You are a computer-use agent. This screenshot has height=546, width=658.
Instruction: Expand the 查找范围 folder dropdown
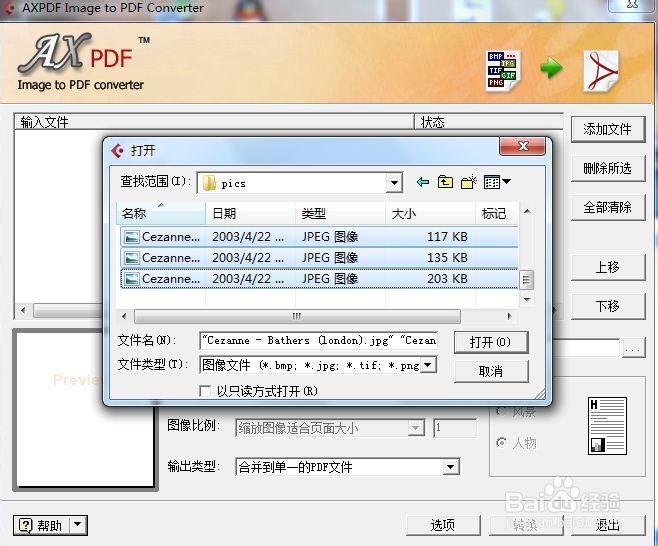coord(394,183)
